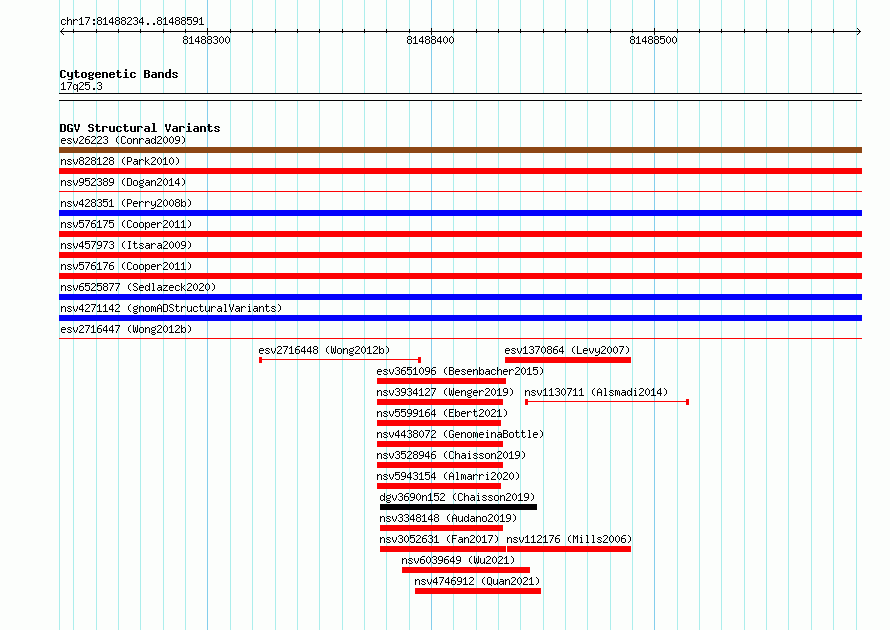
Task: Select the blue nsv4271142 variant bar
Action: point(460,318)
